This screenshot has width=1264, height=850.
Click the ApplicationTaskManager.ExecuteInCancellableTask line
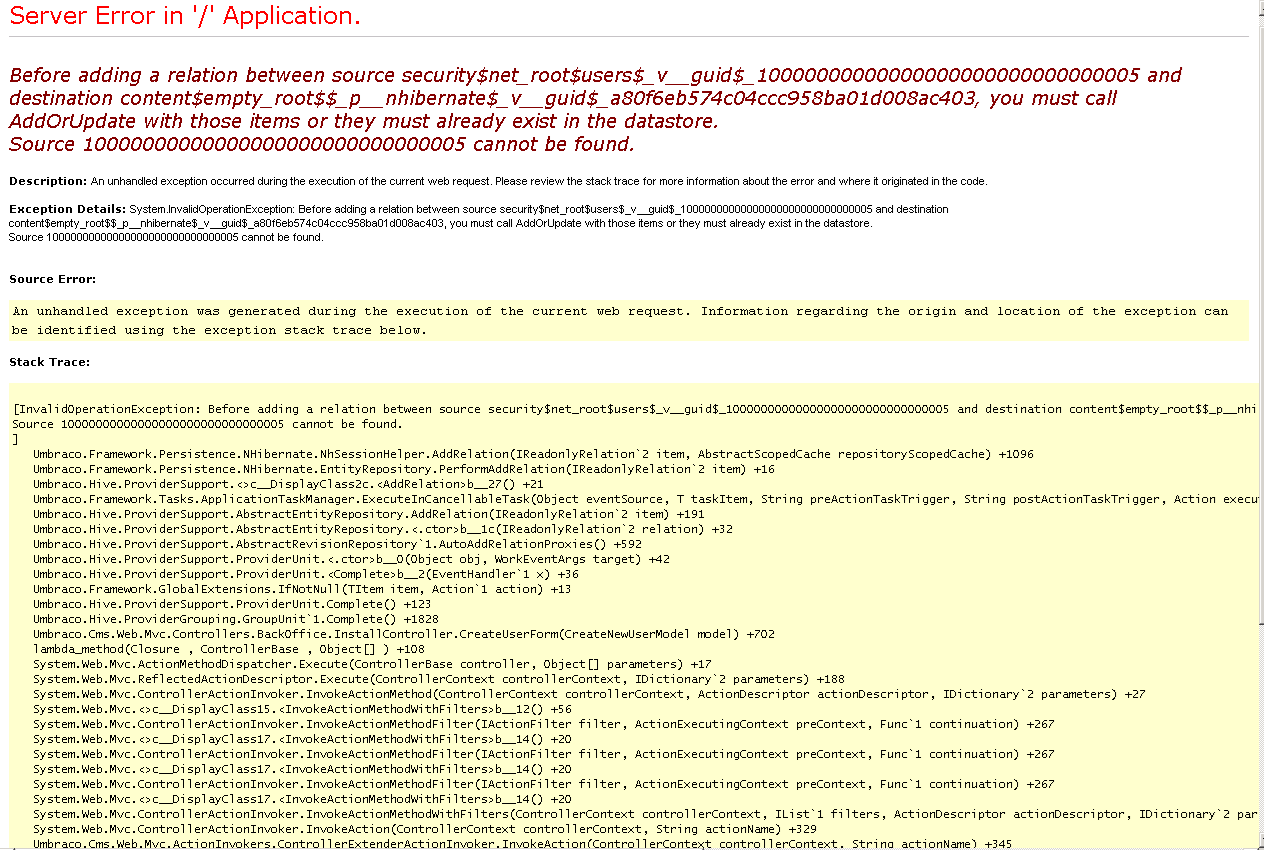coord(644,499)
